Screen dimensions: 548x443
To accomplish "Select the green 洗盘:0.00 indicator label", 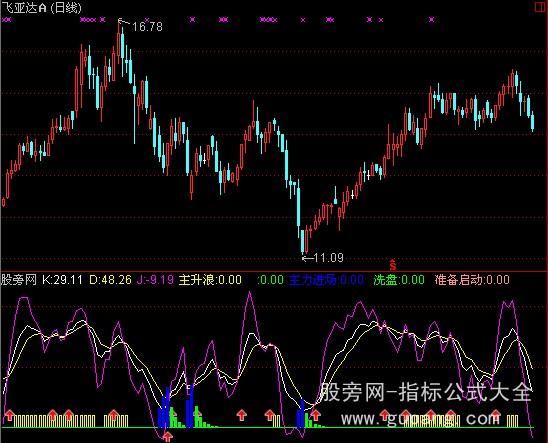I will [399, 280].
